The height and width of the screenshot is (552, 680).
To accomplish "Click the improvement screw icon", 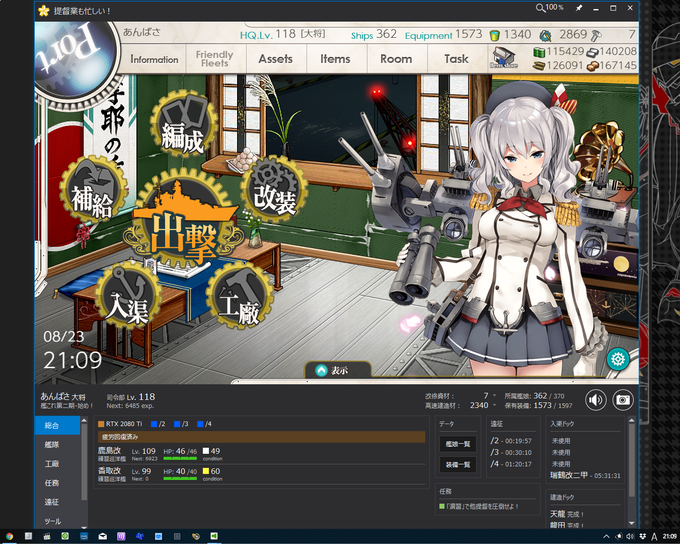I will pyautogui.click(x=596, y=35).
